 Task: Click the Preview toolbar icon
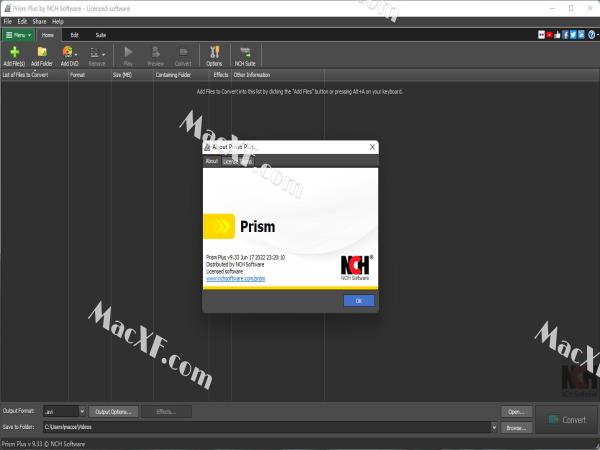pyautogui.click(x=155, y=52)
